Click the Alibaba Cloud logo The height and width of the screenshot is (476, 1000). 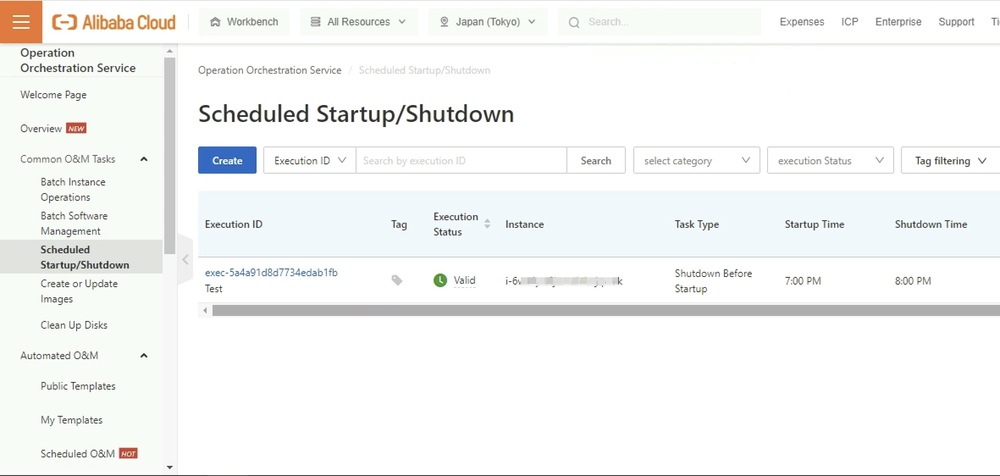tap(114, 22)
